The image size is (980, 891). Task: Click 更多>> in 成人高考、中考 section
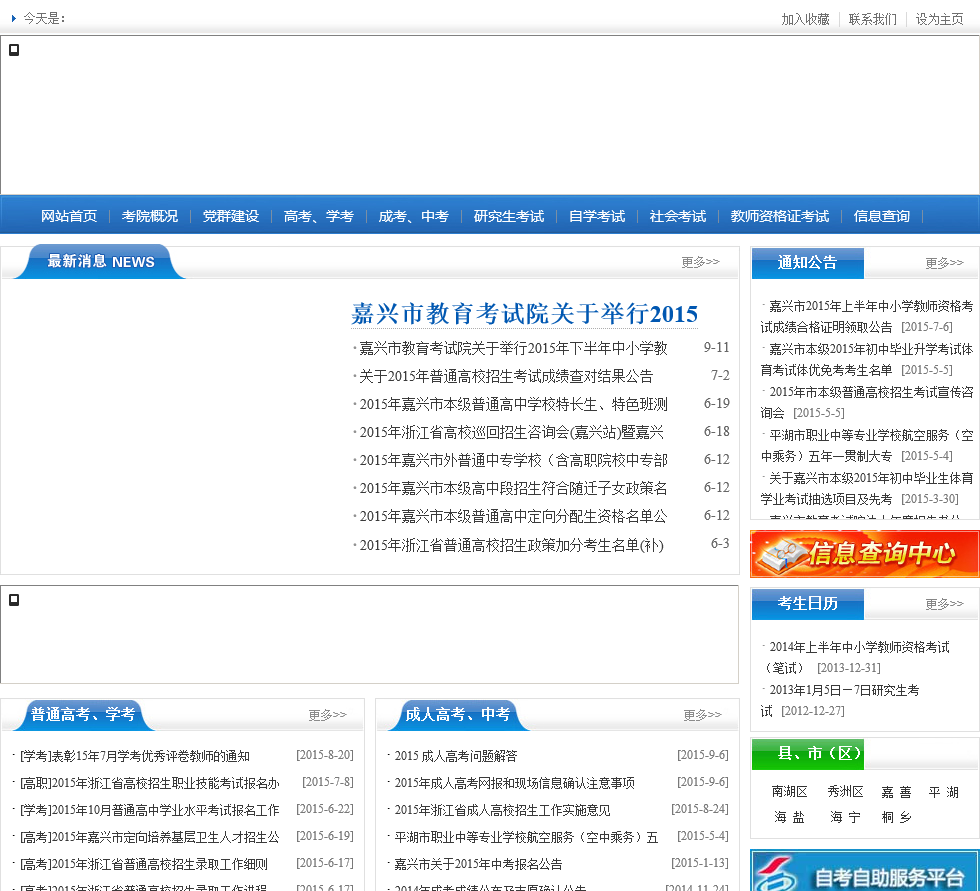pyautogui.click(x=702, y=715)
